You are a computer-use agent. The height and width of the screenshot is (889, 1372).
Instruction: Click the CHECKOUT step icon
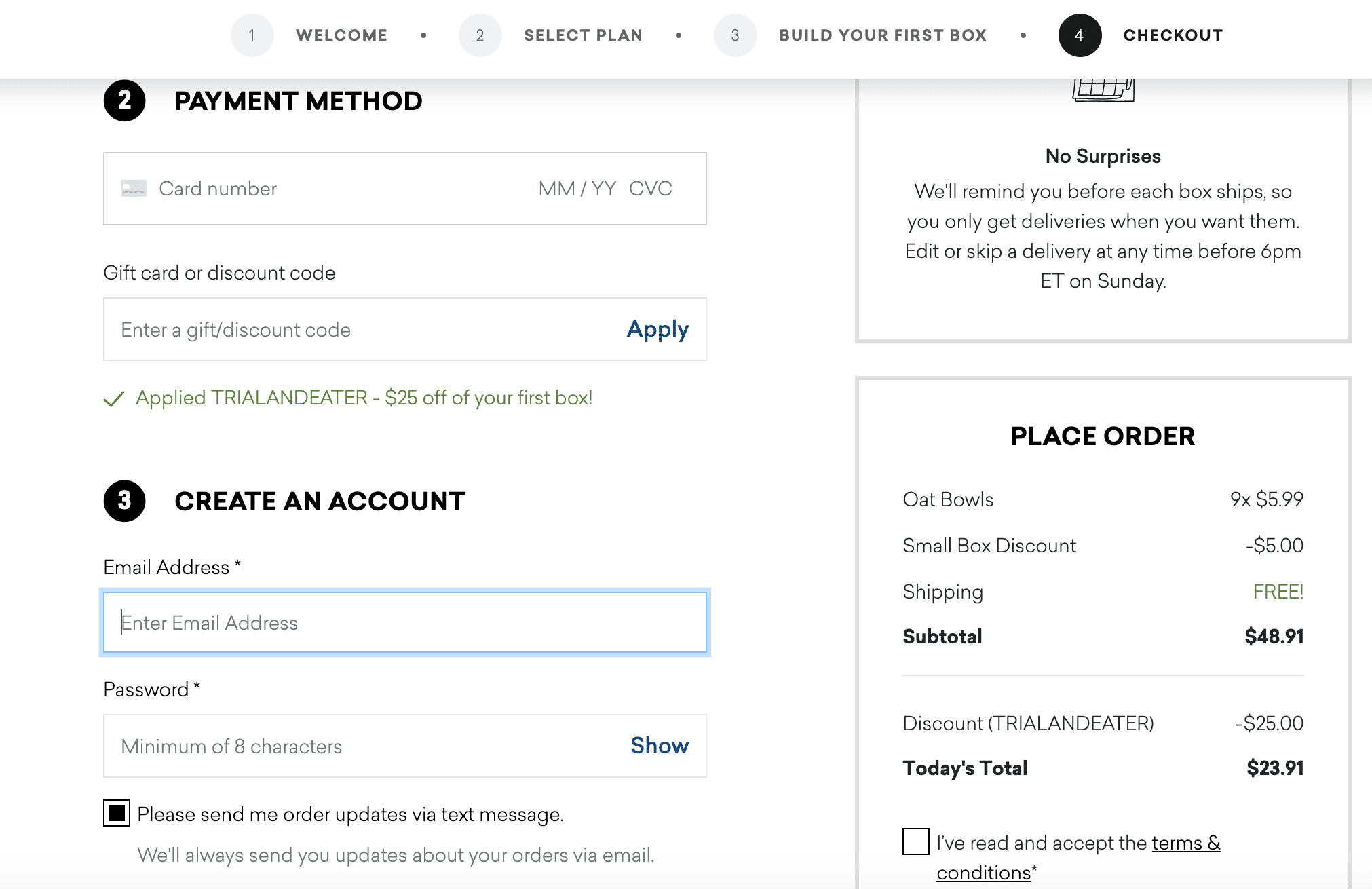1078,35
